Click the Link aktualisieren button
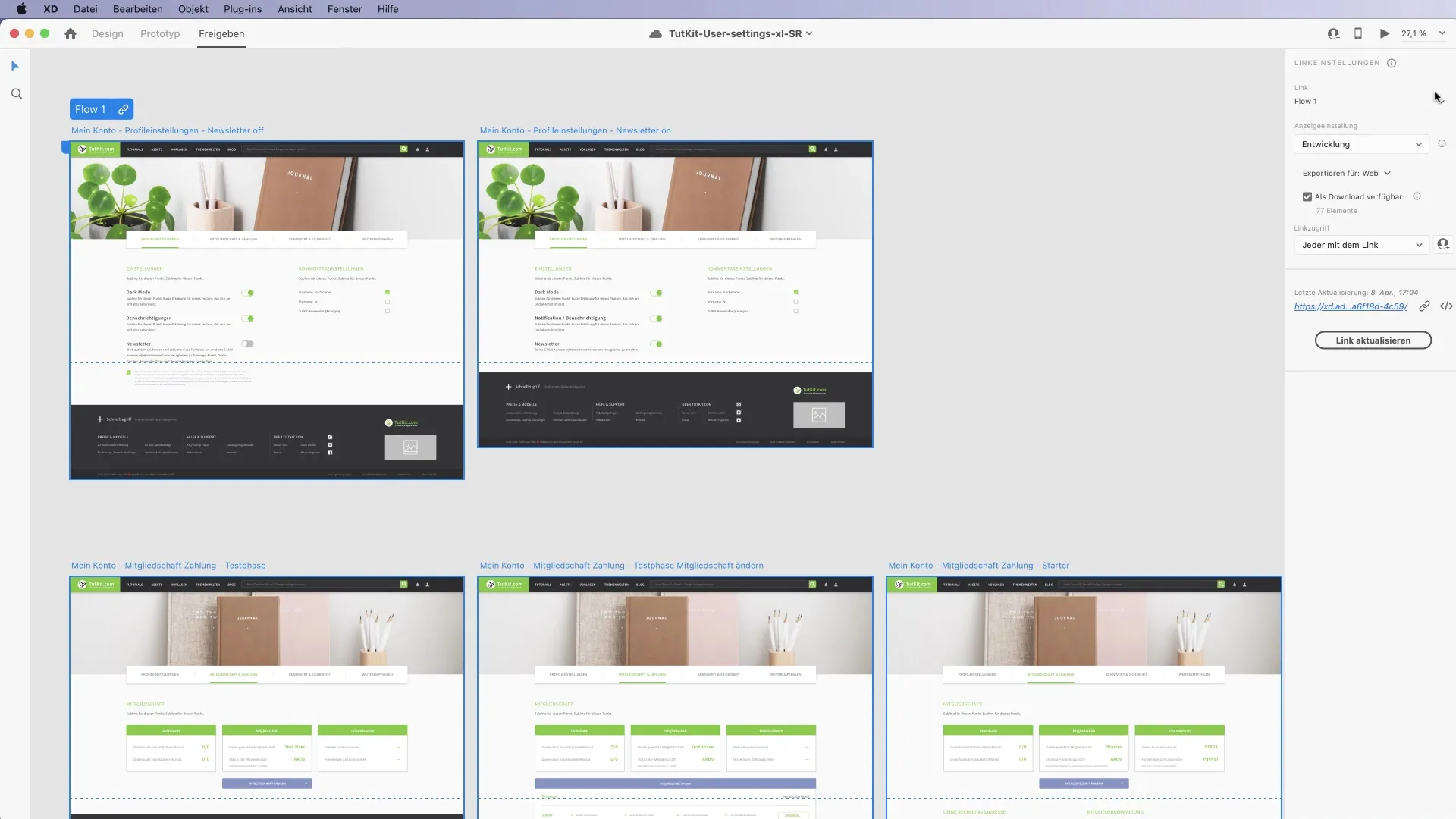This screenshot has width=1456, height=819. [x=1373, y=340]
